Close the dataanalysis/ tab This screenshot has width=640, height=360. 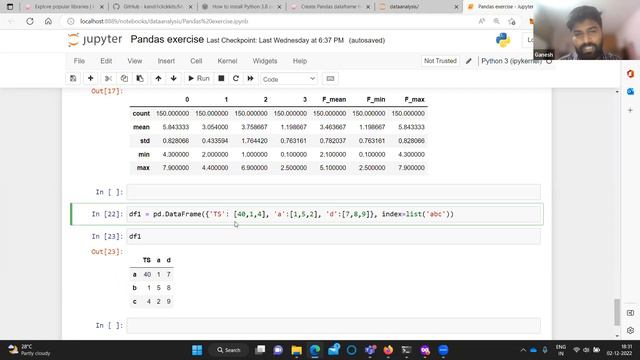click(456, 7)
